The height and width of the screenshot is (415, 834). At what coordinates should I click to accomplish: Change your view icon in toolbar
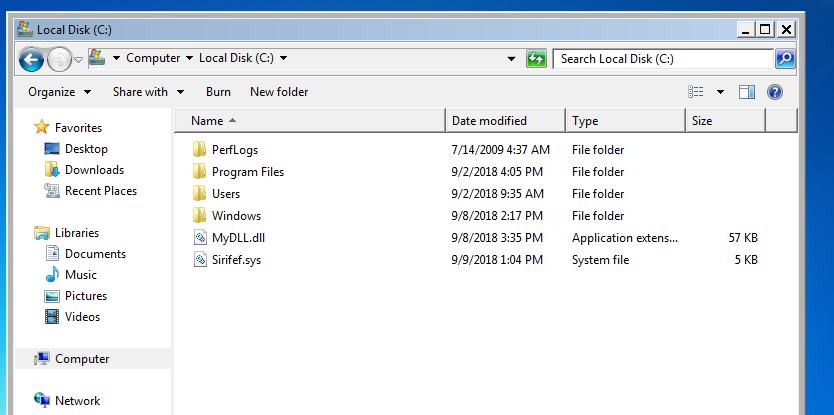[696, 92]
